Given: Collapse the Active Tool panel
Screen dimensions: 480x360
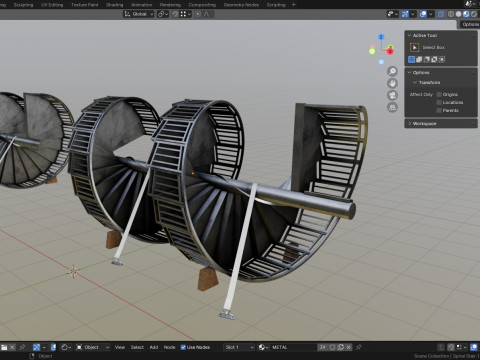Looking at the screenshot, I should click(x=410, y=35).
